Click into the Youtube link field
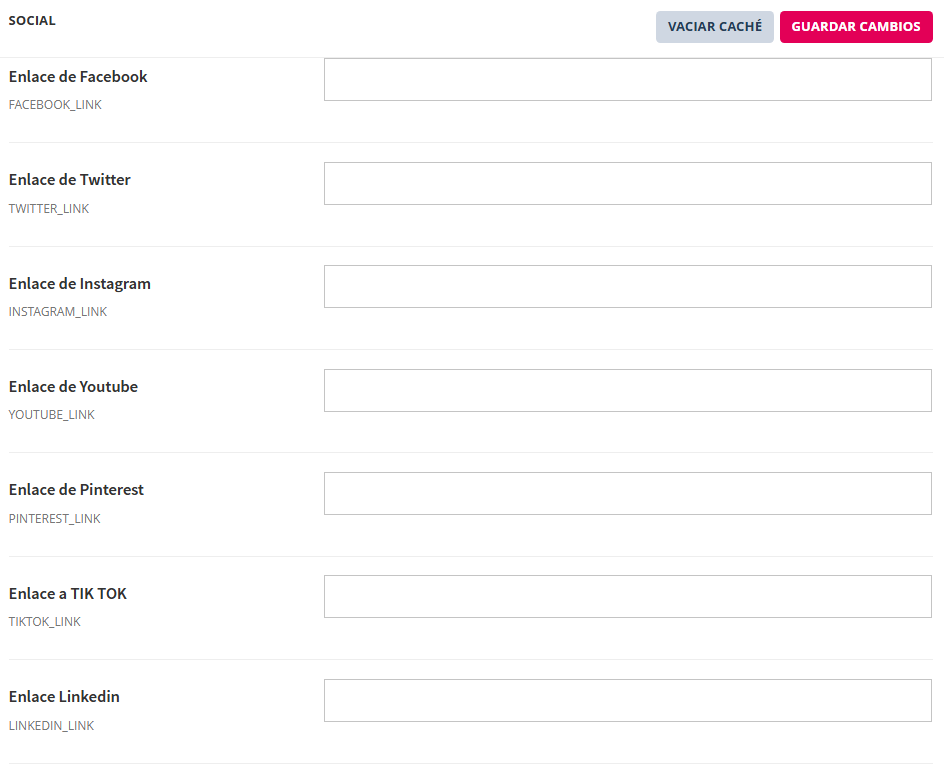Image resolution: width=944 pixels, height=776 pixels. pyautogui.click(x=627, y=390)
